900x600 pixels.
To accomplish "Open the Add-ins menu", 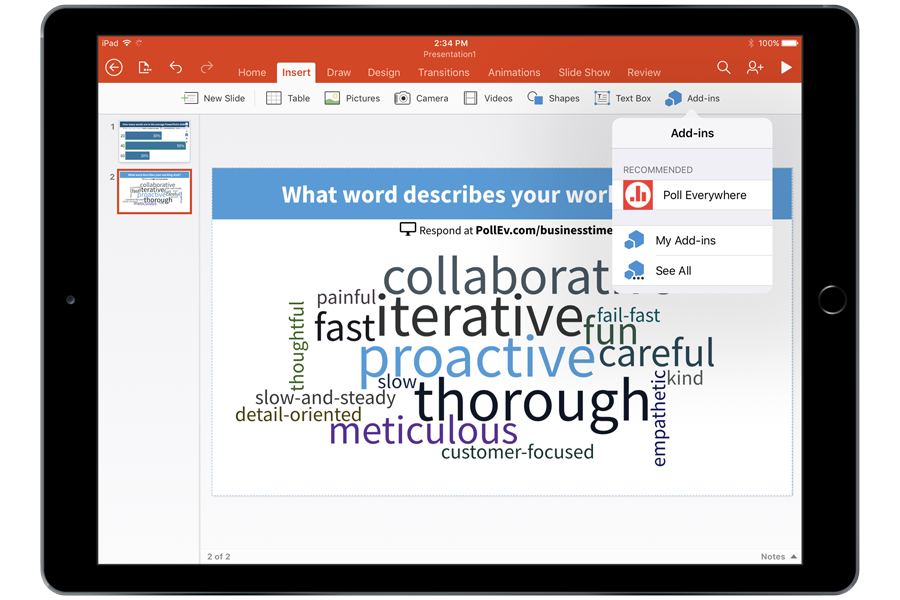I will (693, 98).
